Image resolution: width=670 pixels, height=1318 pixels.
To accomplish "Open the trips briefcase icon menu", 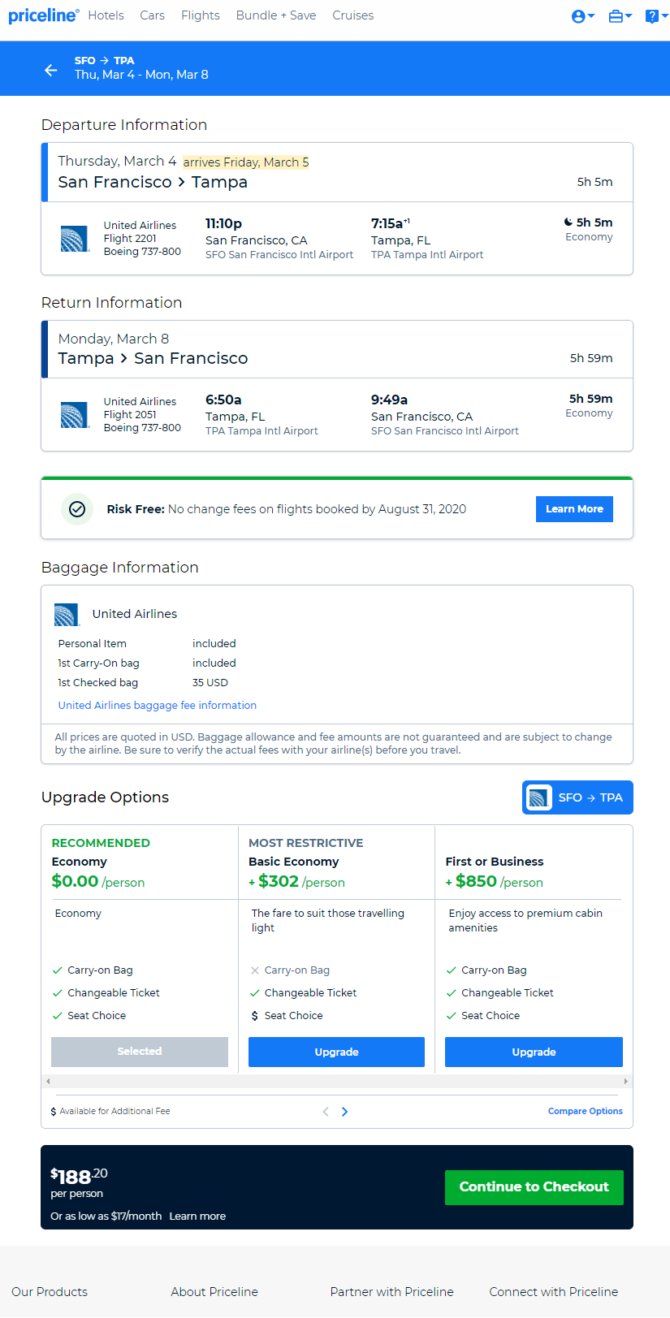I will 620,16.
